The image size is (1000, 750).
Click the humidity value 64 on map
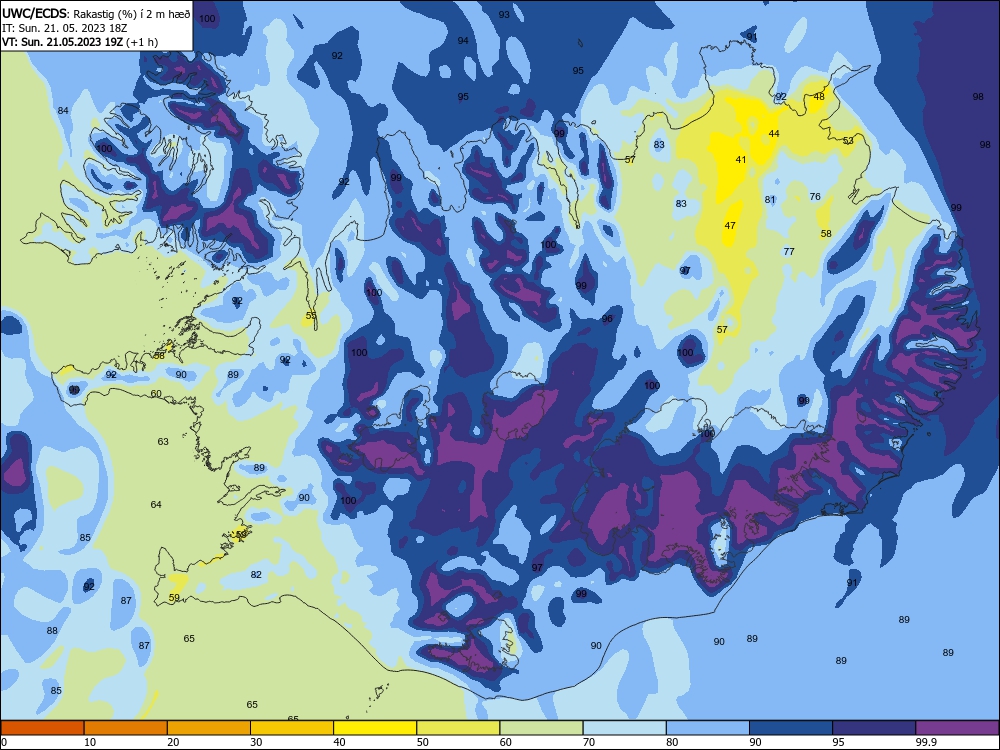click(156, 504)
